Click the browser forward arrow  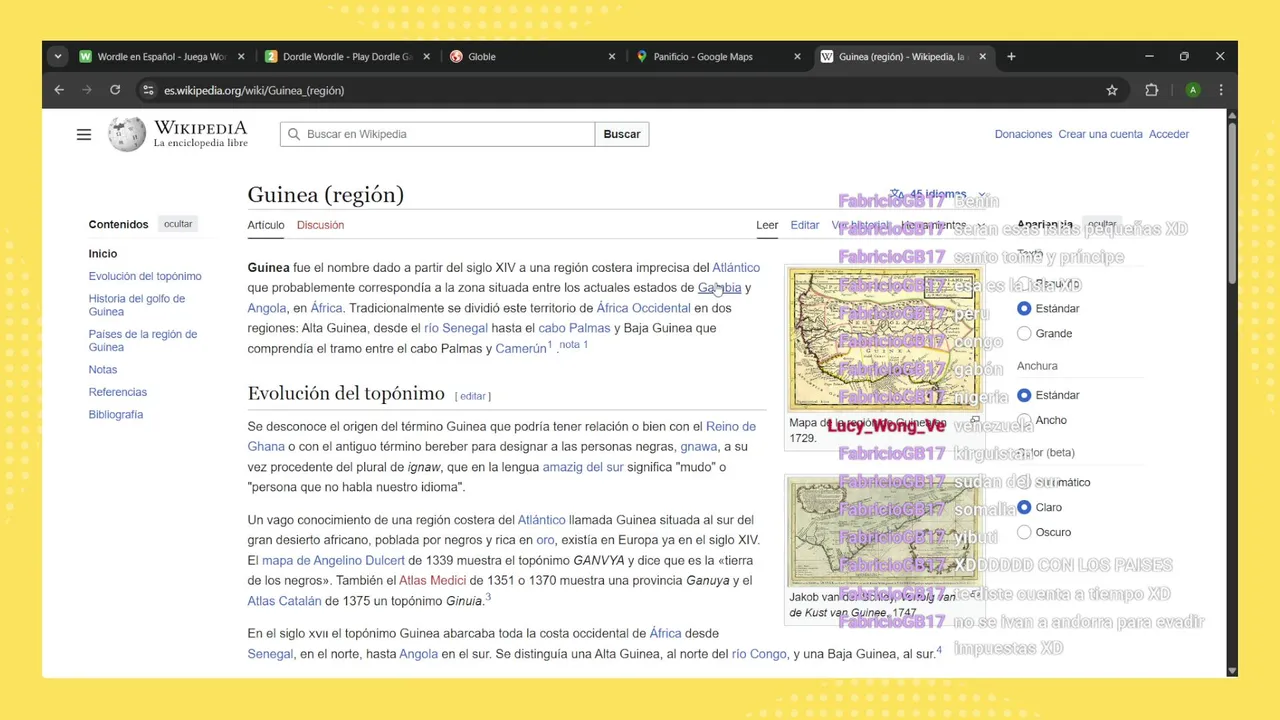click(x=87, y=90)
